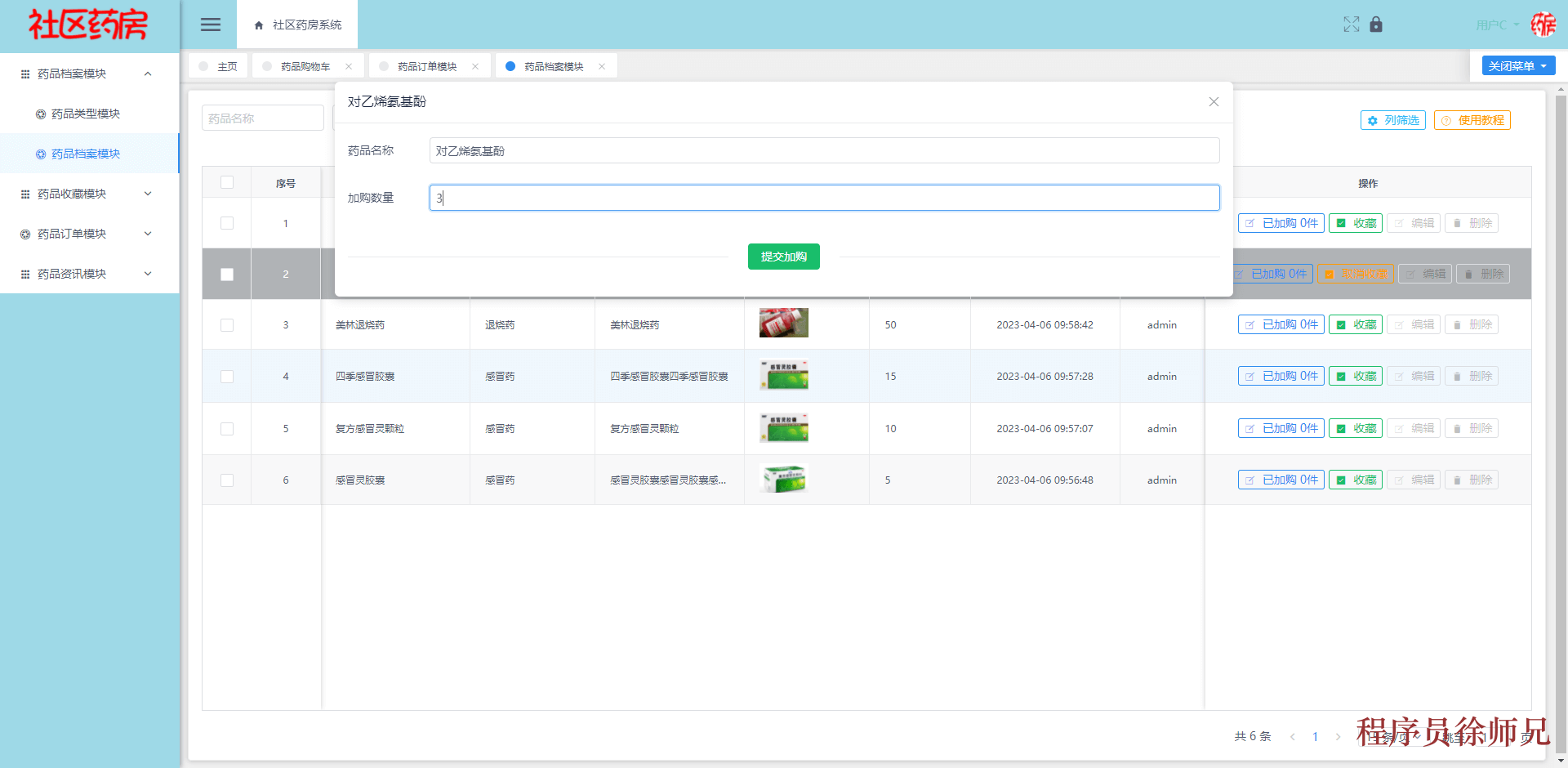The width and height of the screenshot is (1568, 768).
Task: Click the 提交加购 submit button
Action: (783, 256)
